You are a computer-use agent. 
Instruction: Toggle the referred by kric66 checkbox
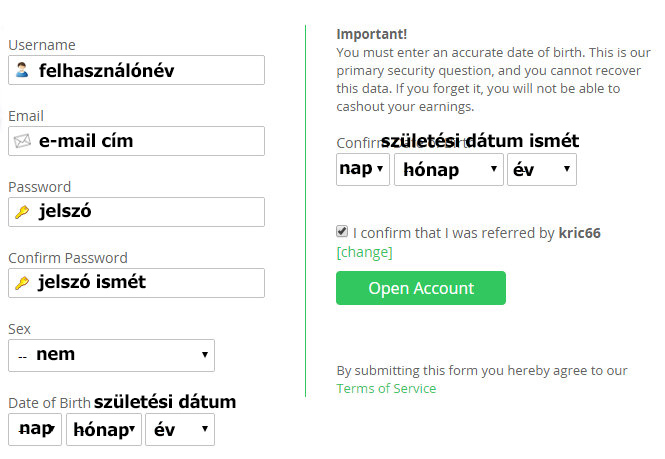tap(343, 232)
